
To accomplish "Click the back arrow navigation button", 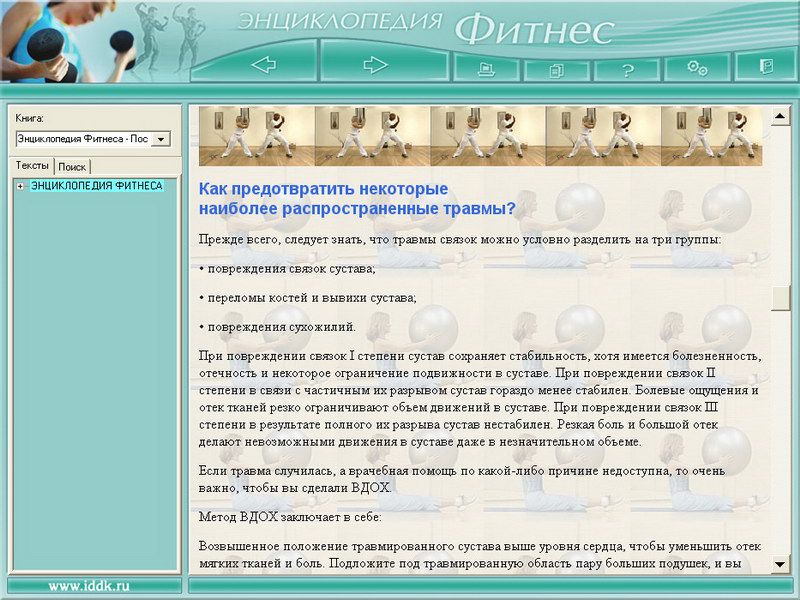I will pyautogui.click(x=262, y=65).
